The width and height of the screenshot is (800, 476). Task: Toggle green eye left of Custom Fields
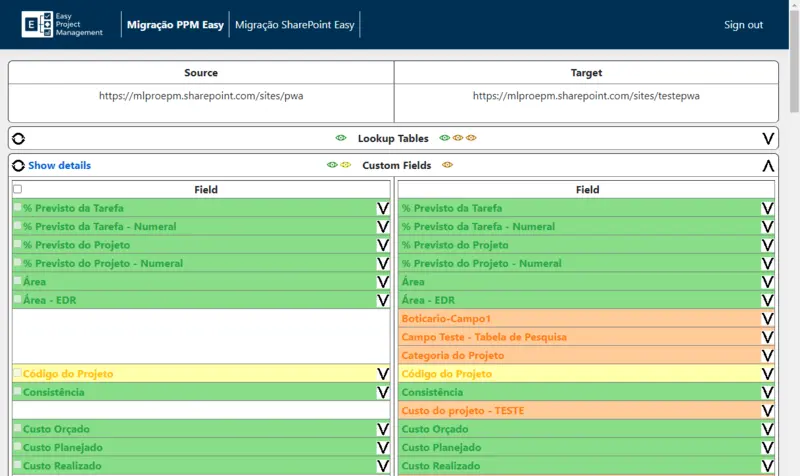point(332,165)
